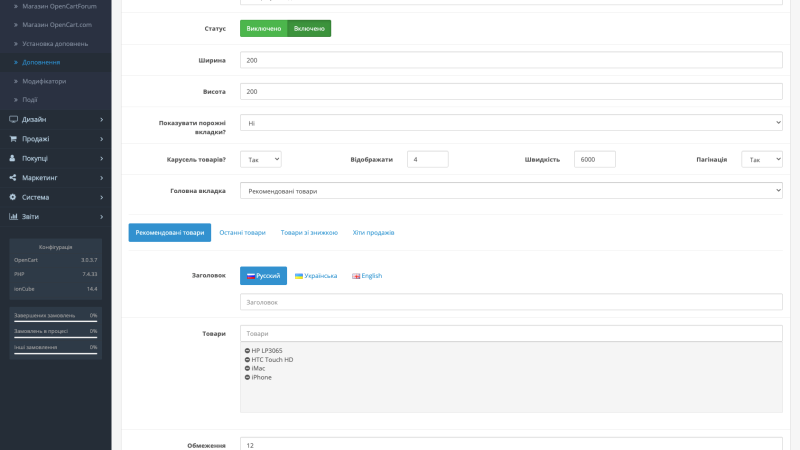The width and height of the screenshot is (800, 450).
Task: Remove HP LP3065 with its minus icon
Action: 247,351
